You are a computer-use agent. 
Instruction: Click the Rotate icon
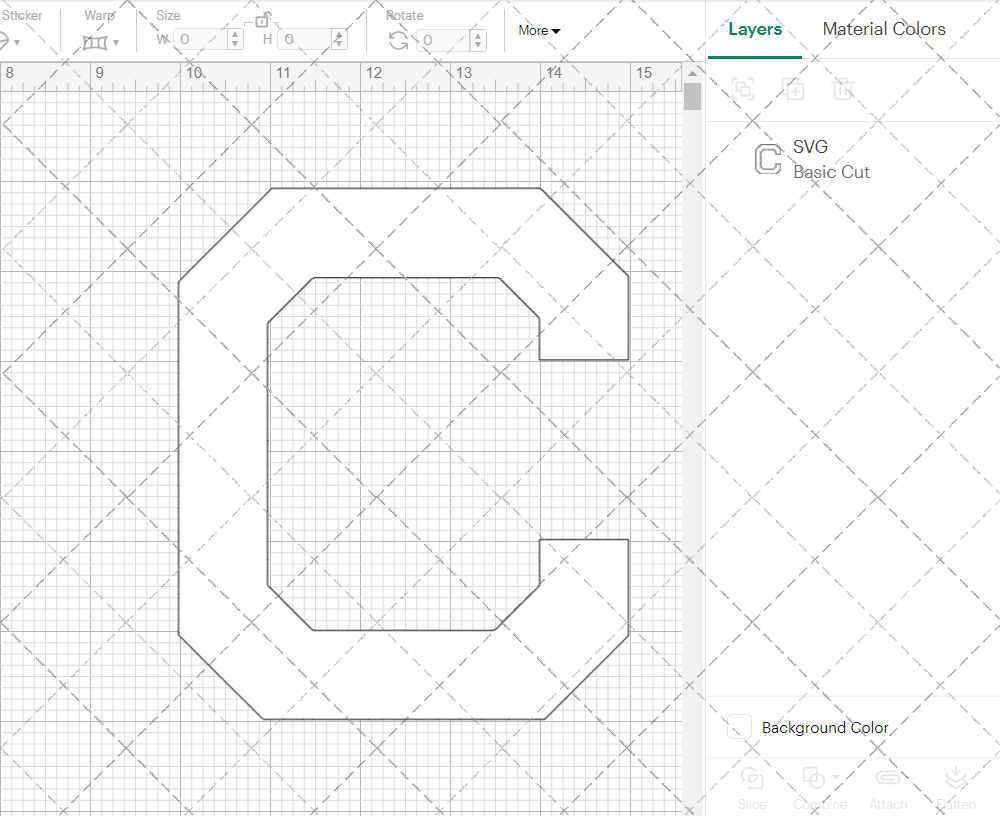point(399,41)
